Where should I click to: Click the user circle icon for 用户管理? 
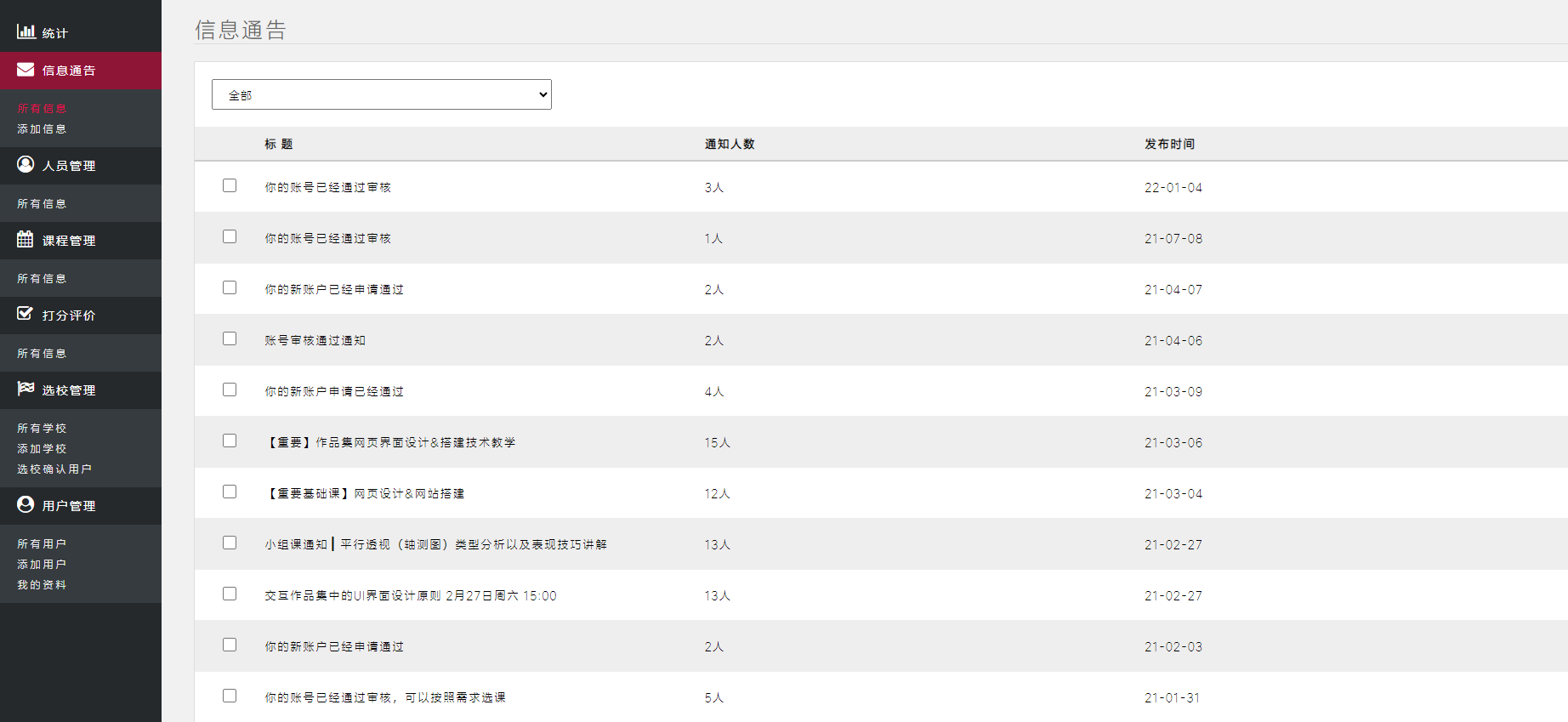coord(26,504)
